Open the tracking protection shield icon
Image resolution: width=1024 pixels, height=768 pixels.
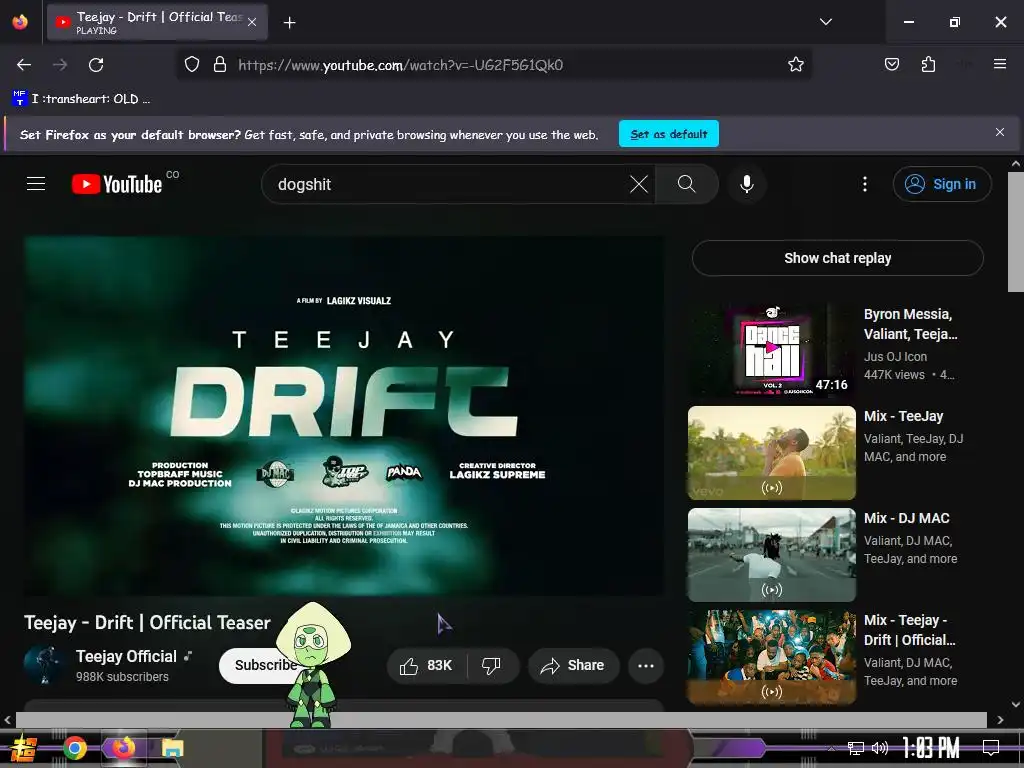(x=191, y=65)
